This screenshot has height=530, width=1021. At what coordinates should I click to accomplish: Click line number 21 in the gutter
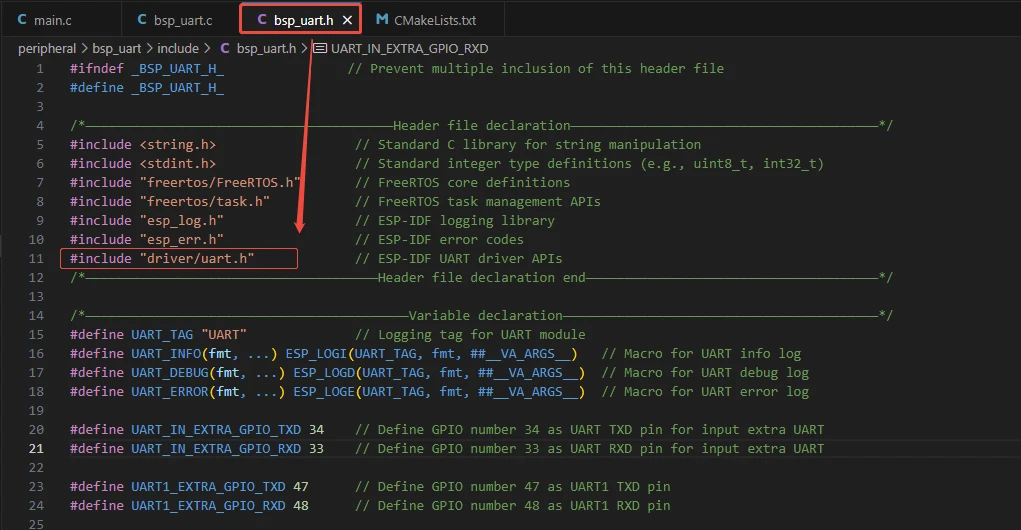(x=38, y=449)
